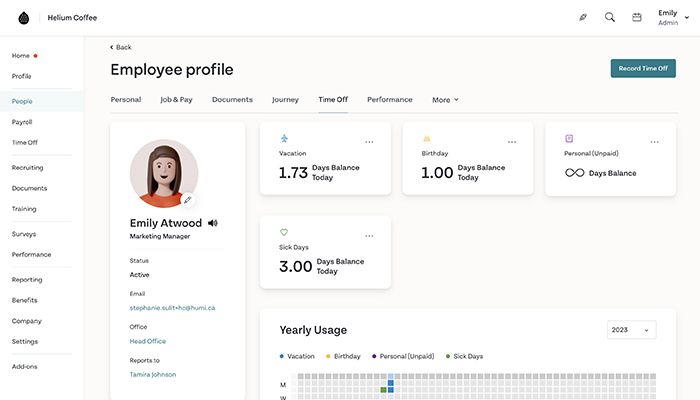The height and width of the screenshot is (400, 700).
Task: Click the Helium Coffee logo icon
Action: coord(24,17)
